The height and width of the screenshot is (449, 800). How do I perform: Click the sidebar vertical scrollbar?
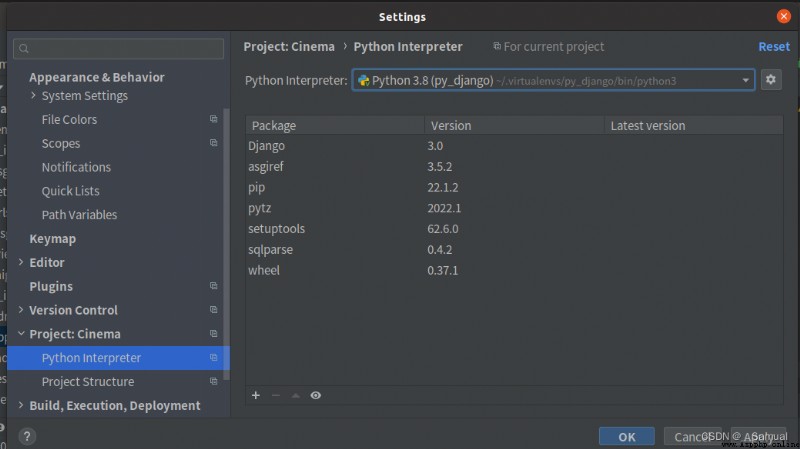pos(227,244)
